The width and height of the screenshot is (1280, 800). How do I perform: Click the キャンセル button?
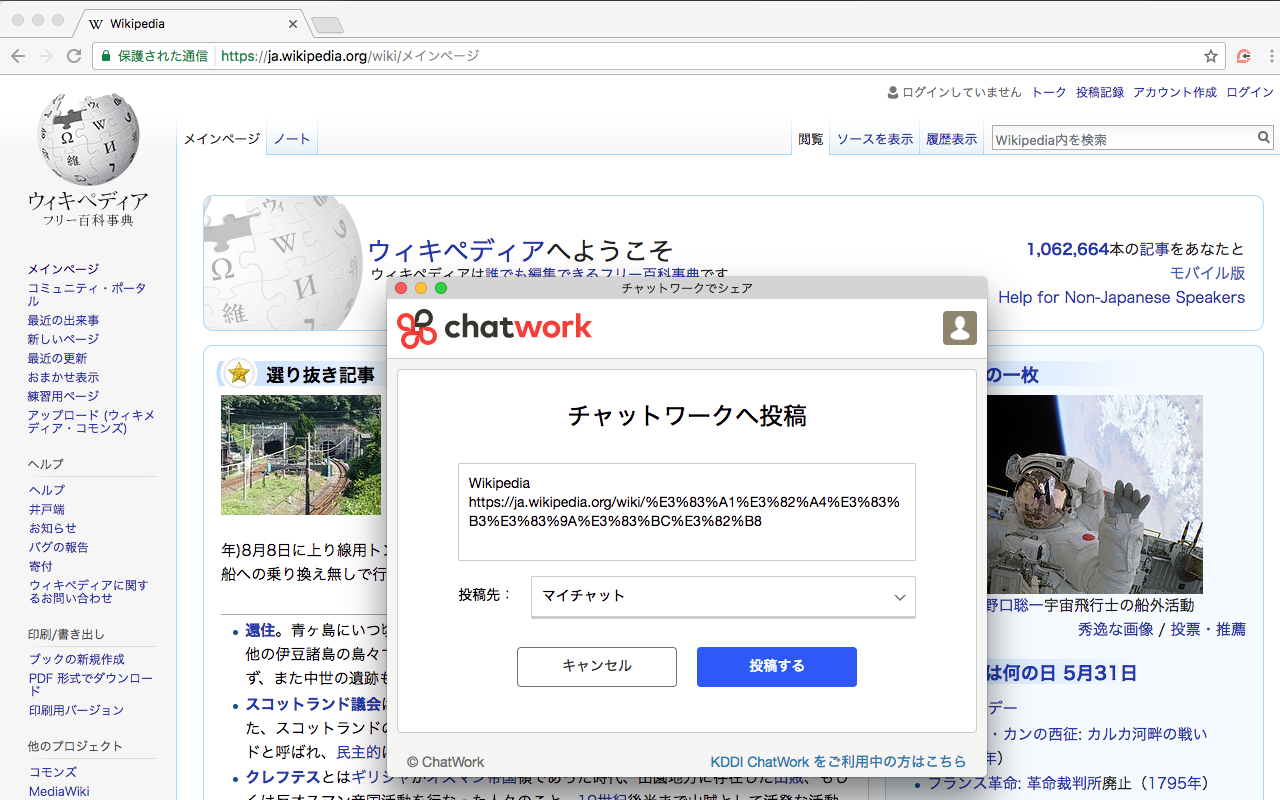click(597, 666)
